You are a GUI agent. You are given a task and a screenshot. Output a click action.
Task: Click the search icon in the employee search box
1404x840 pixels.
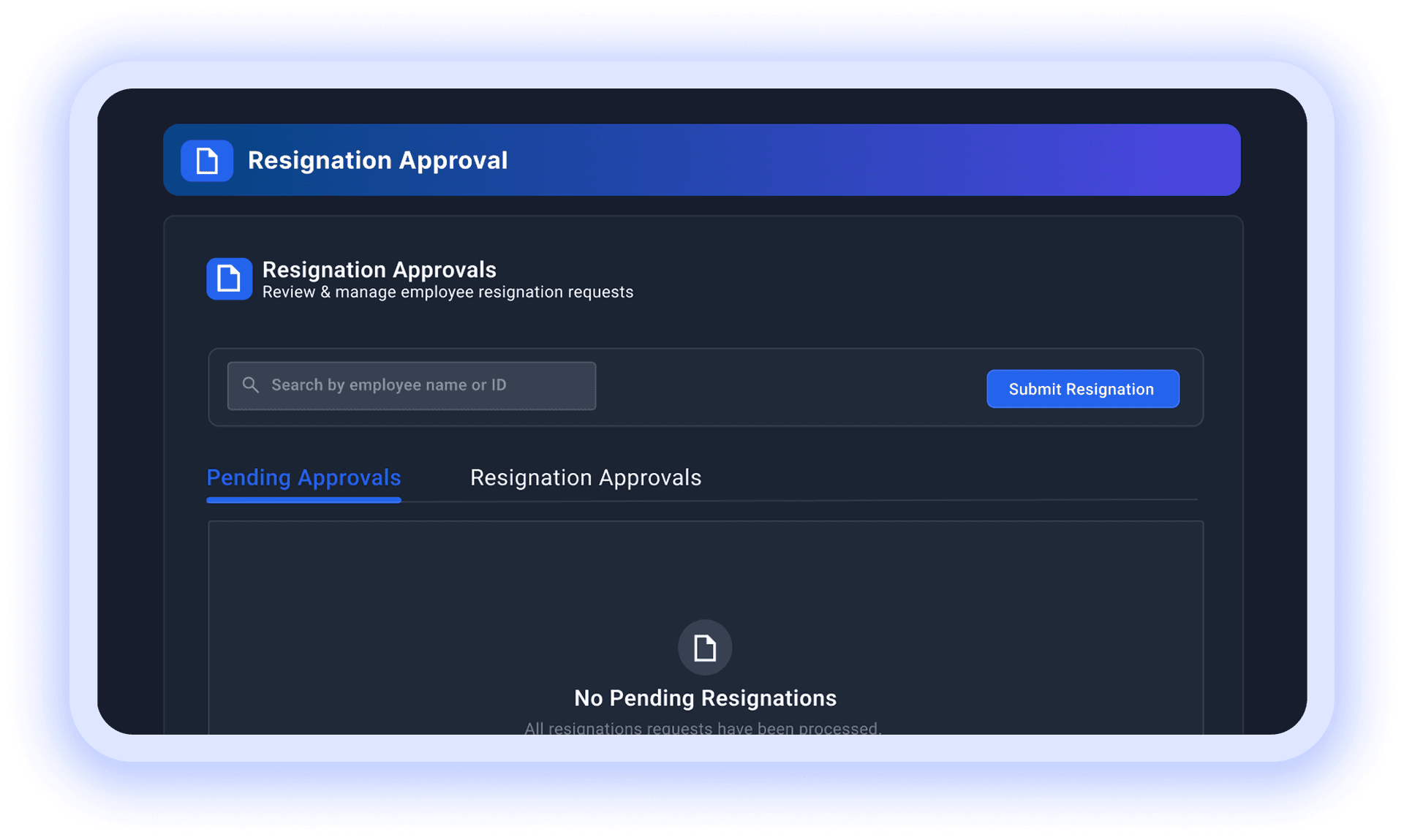point(249,385)
